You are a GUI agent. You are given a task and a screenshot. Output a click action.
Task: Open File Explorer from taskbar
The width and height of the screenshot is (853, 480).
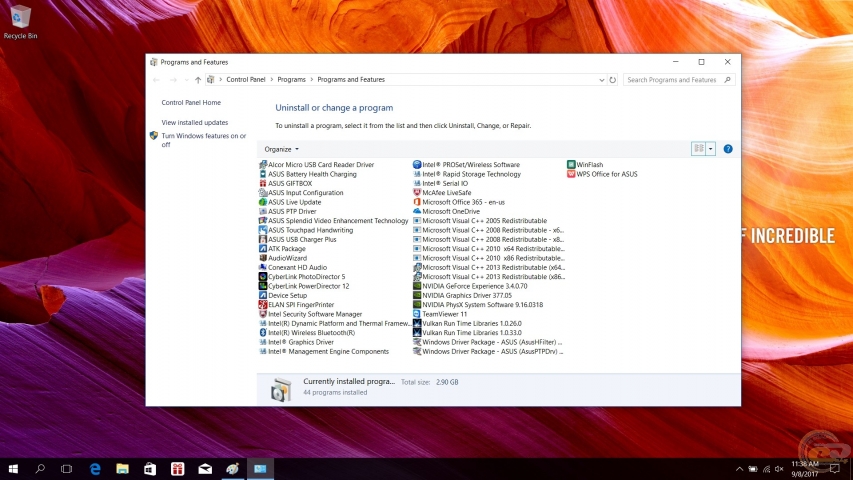[x=122, y=469]
